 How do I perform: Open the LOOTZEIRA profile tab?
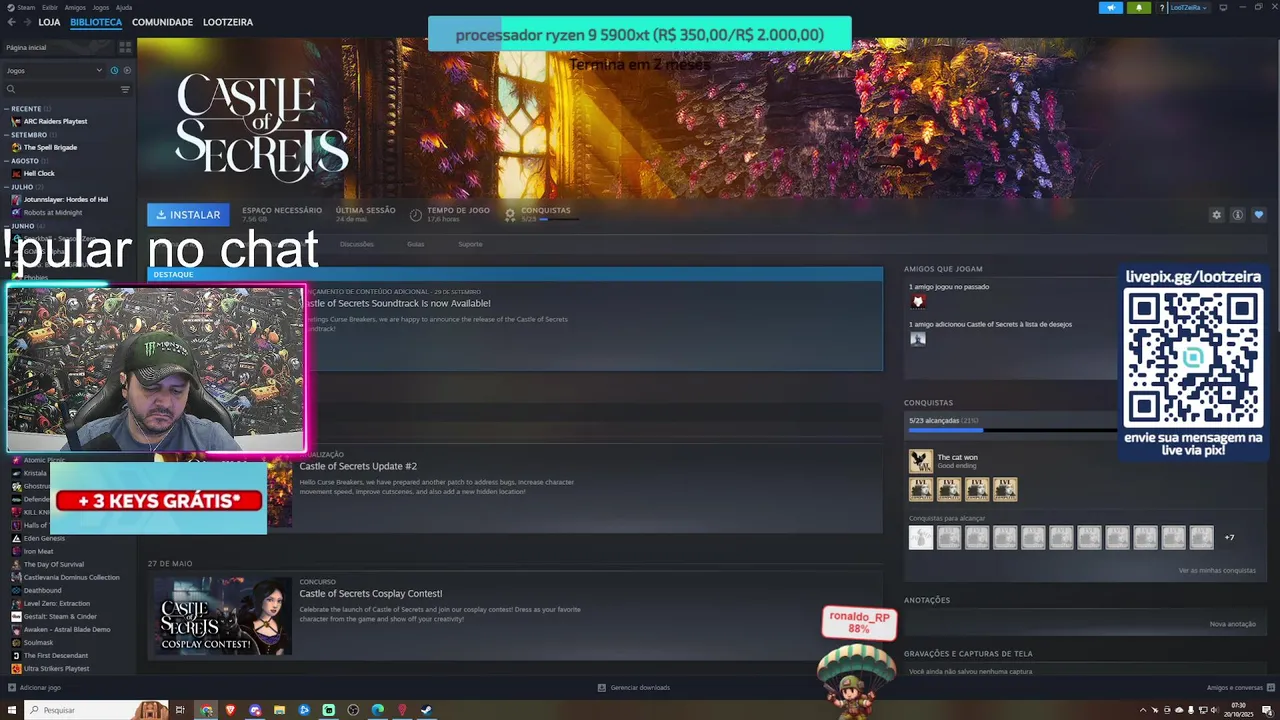[228, 22]
